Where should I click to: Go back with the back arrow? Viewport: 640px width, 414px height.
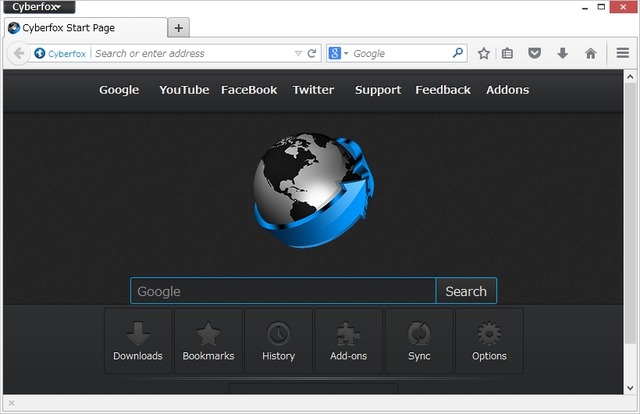[18, 53]
